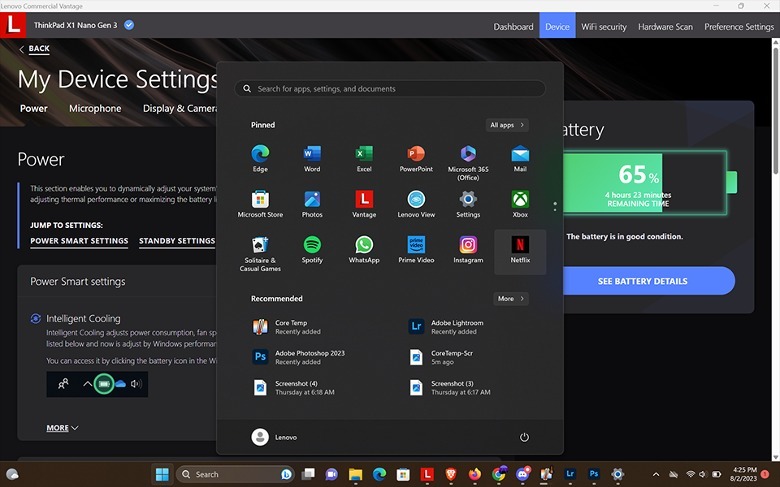Open Firefox from taskbar
Viewport: 780px width, 487px height.
475,474
